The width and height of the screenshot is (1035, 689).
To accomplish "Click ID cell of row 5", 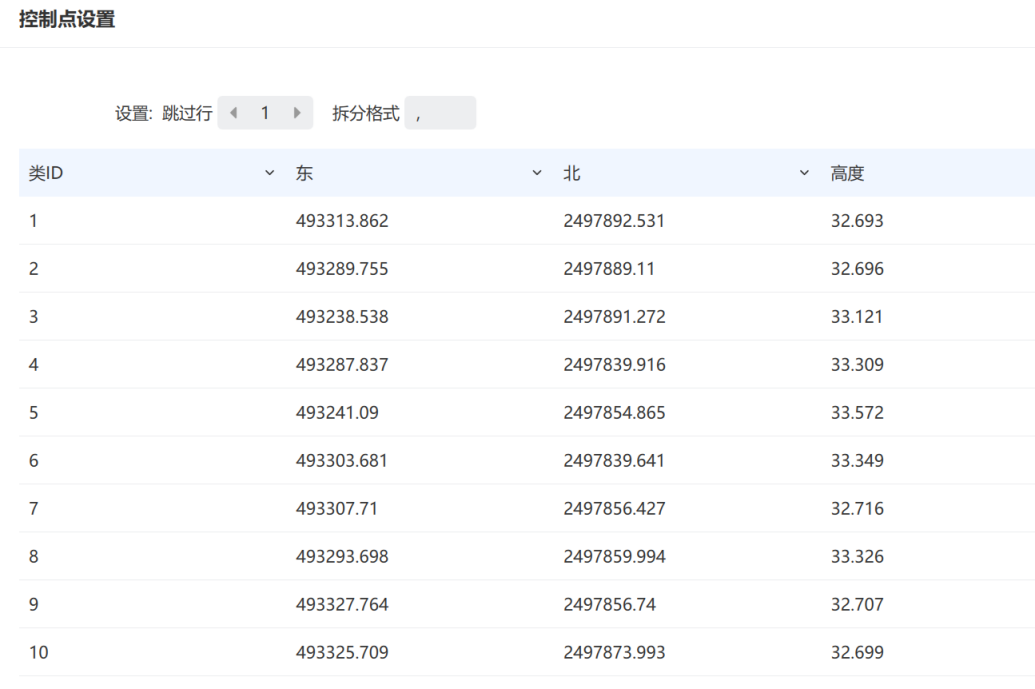I will 34,413.
